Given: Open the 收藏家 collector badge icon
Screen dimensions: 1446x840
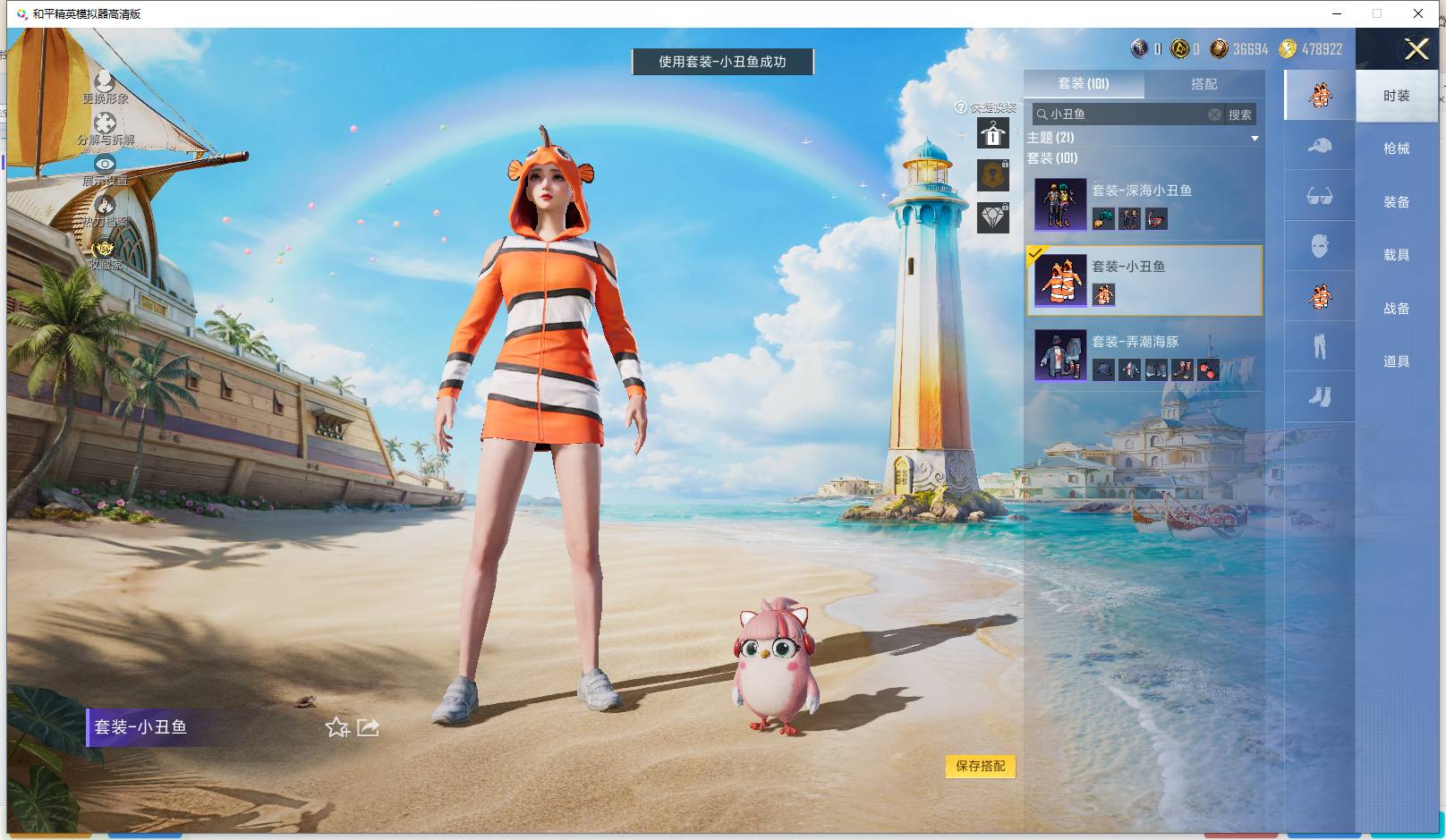Looking at the screenshot, I should click(x=105, y=247).
